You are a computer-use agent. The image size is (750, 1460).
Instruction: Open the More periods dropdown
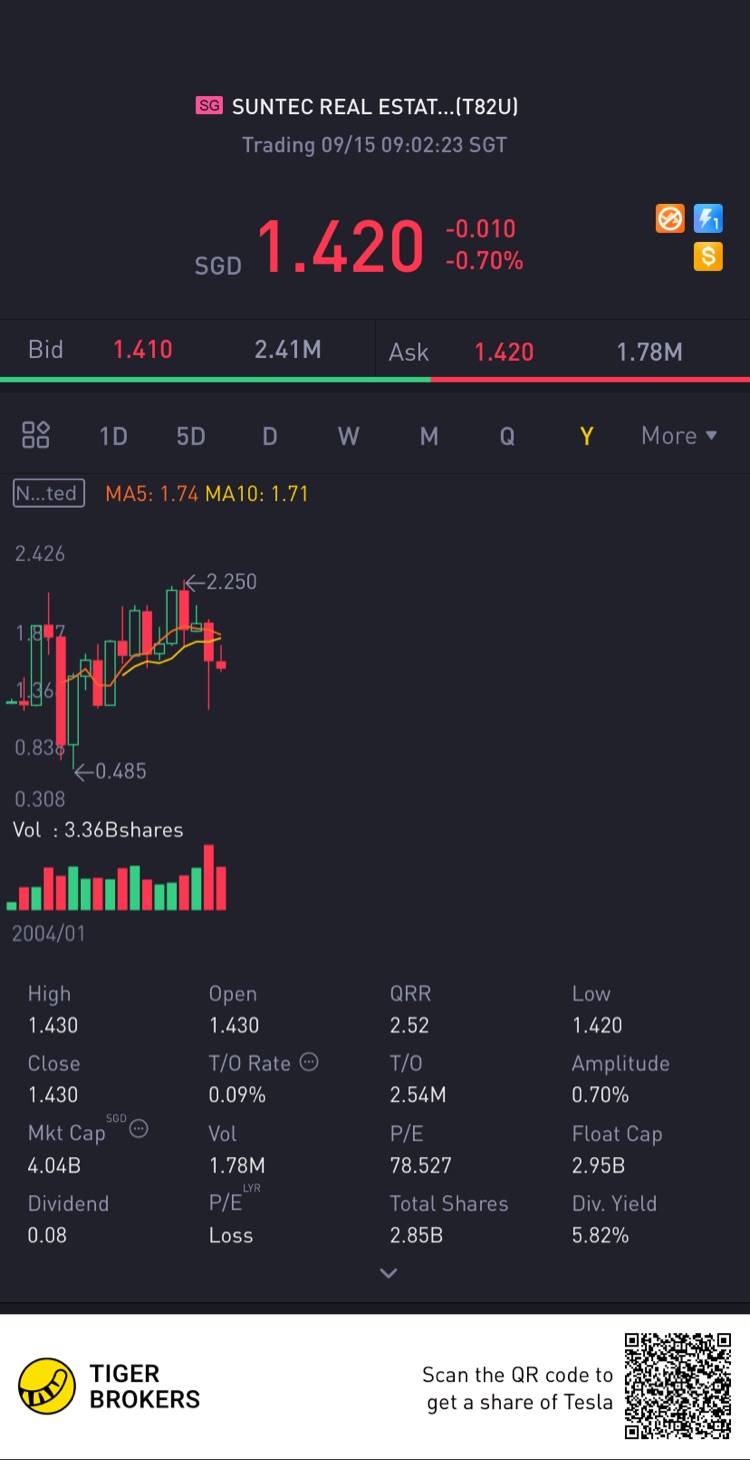click(680, 436)
